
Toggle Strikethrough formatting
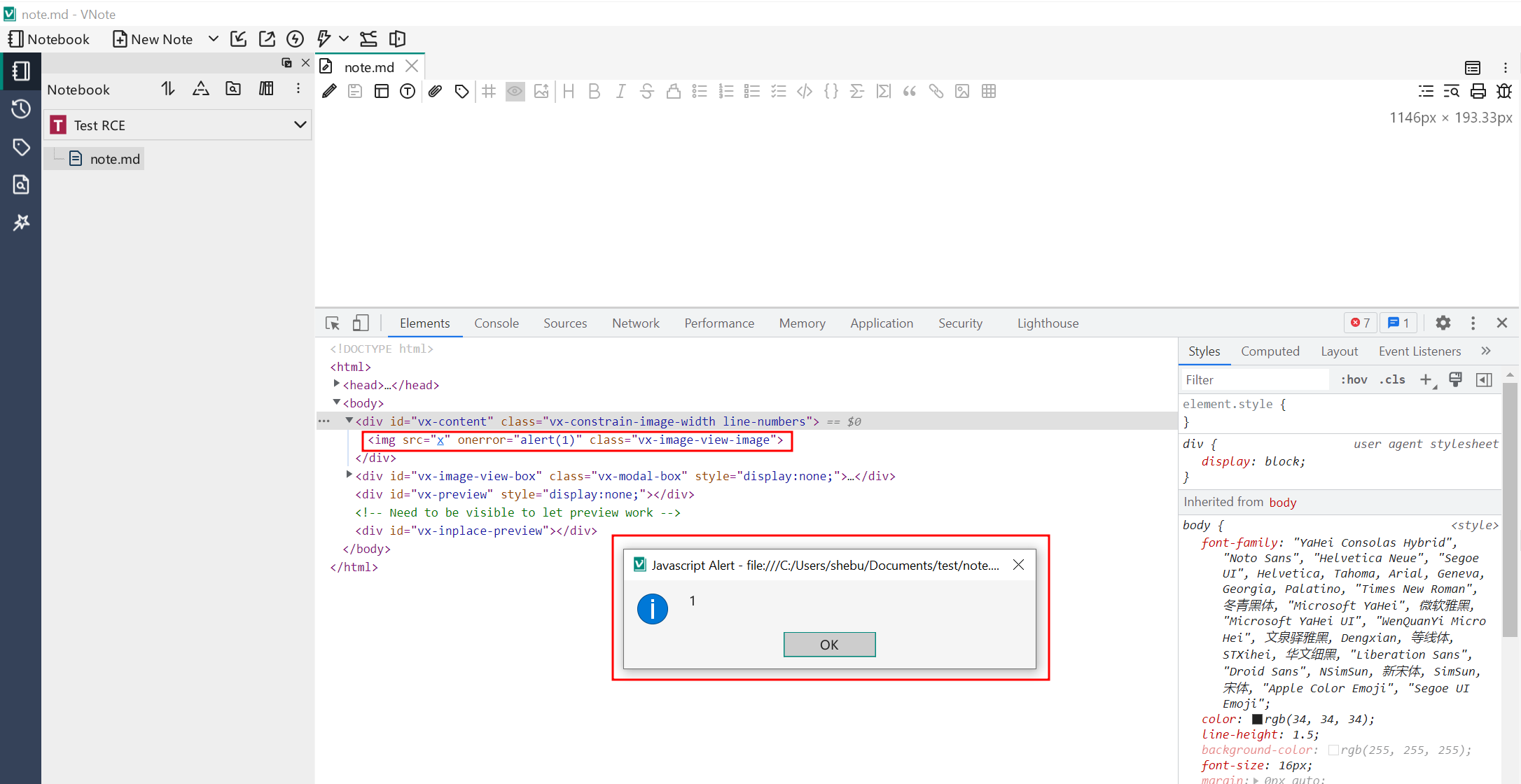(647, 91)
